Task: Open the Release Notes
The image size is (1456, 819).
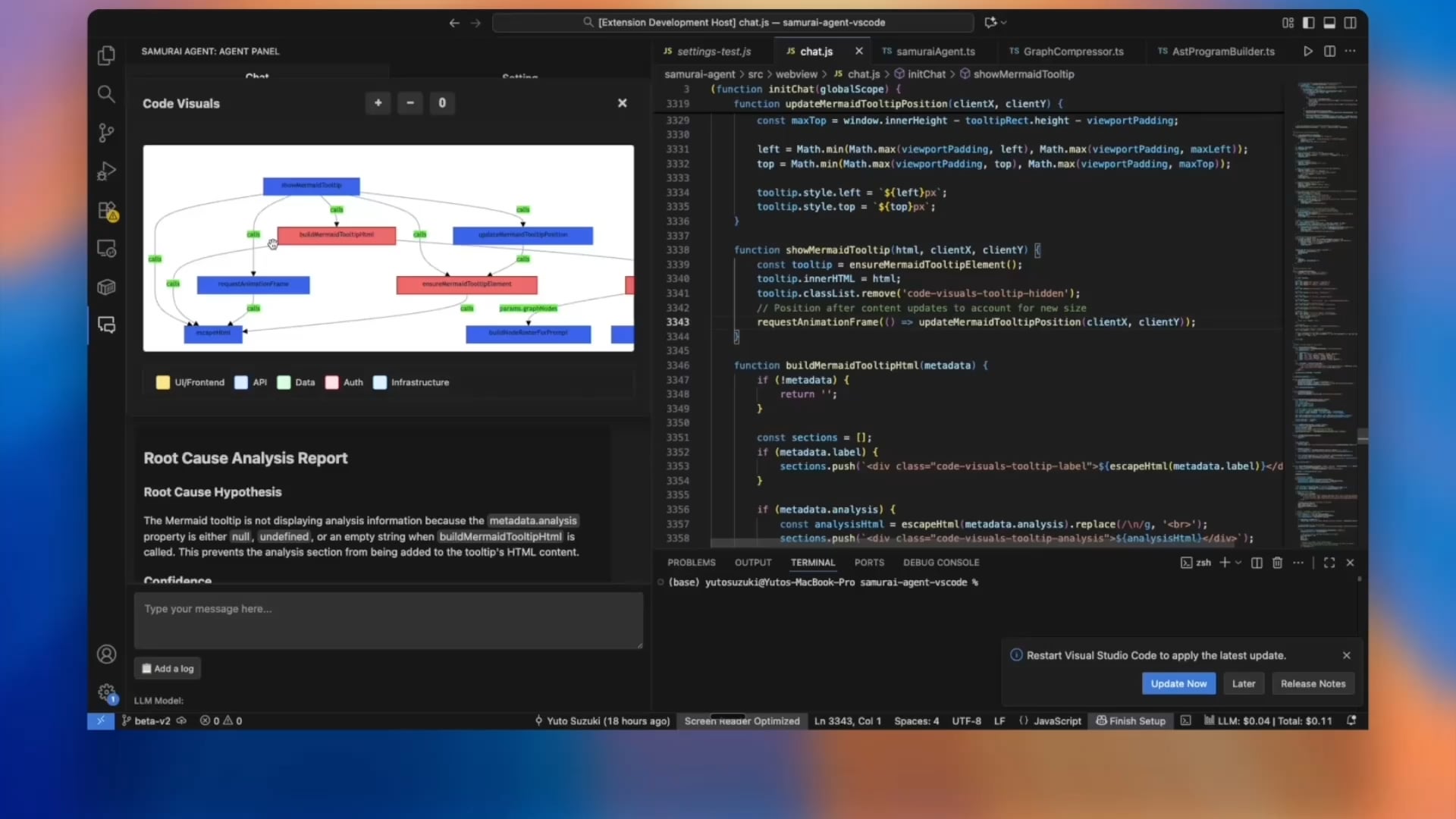Action: (1313, 683)
